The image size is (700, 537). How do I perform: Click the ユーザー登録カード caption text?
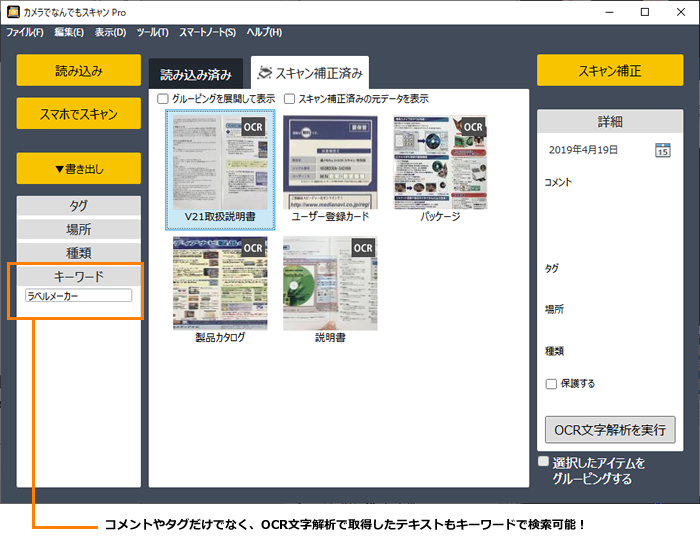point(330,217)
